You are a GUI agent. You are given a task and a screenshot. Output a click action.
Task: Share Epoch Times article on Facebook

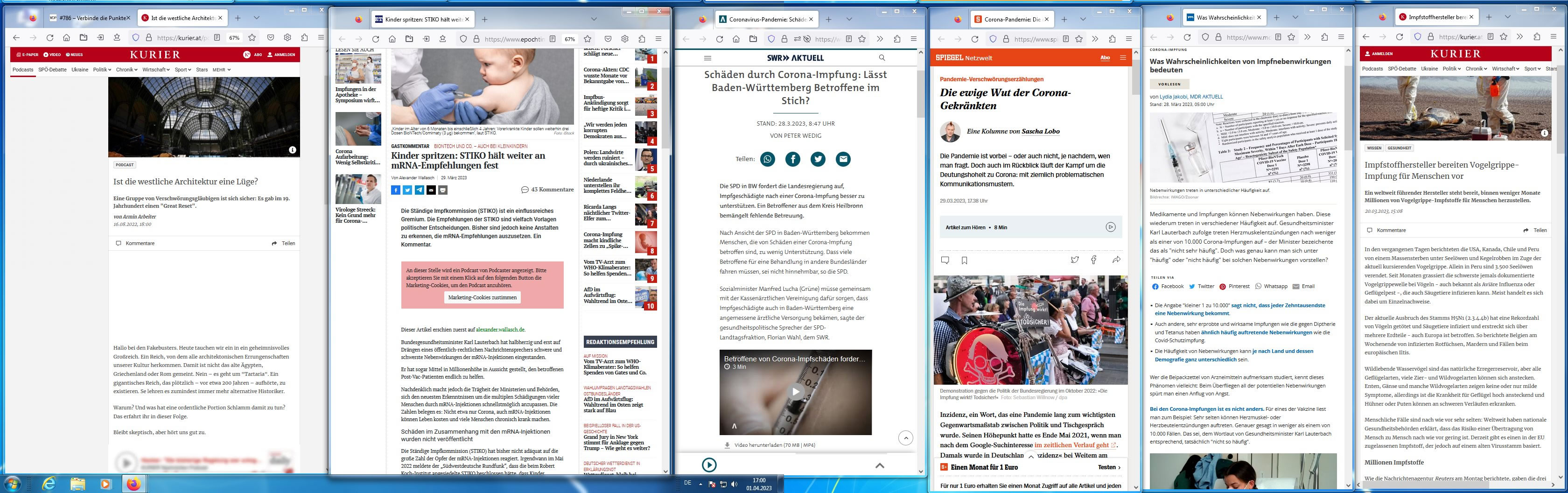[x=396, y=190]
